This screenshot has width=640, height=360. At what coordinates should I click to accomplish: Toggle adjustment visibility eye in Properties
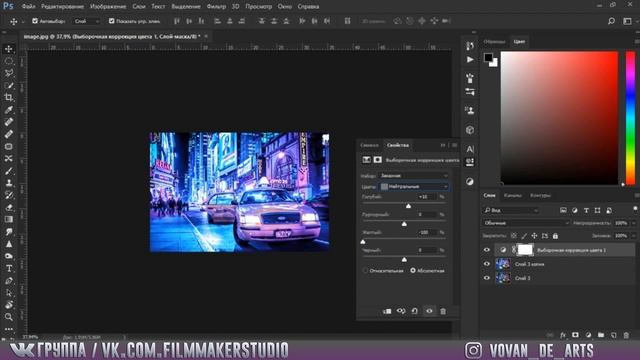pos(429,311)
